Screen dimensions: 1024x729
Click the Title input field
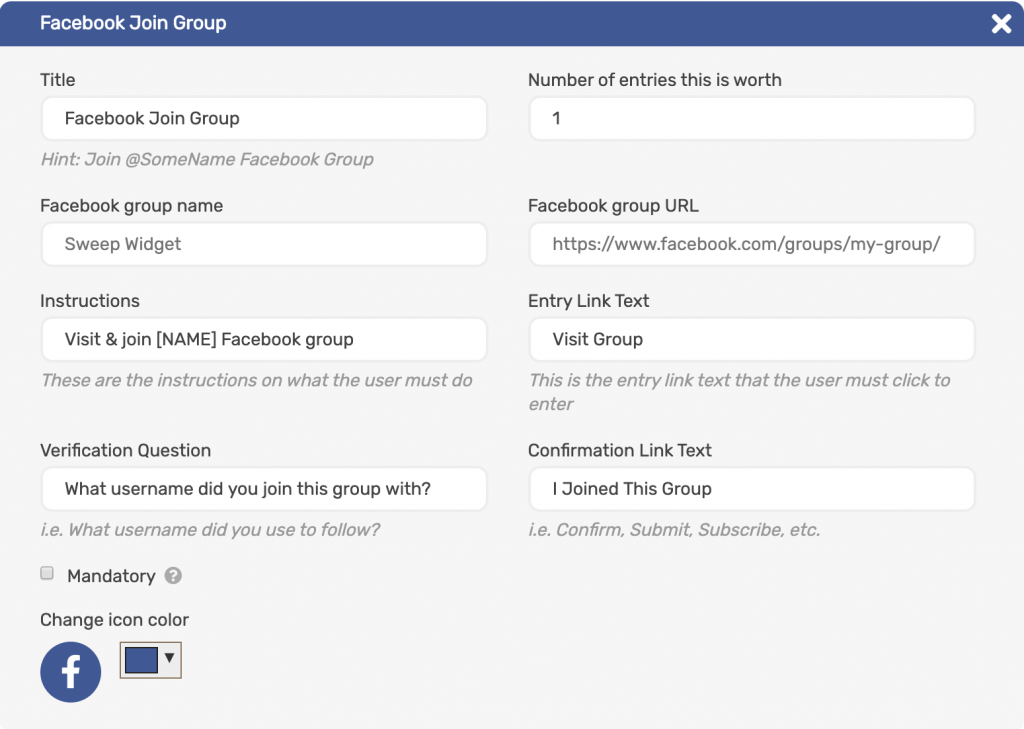pos(264,118)
